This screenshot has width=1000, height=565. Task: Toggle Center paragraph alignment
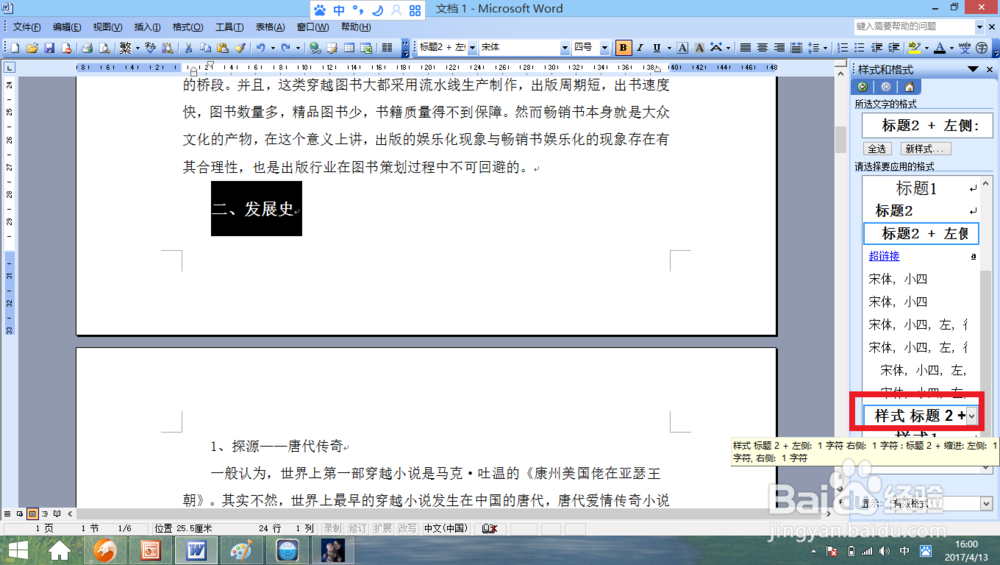click(x=762, y=48)
